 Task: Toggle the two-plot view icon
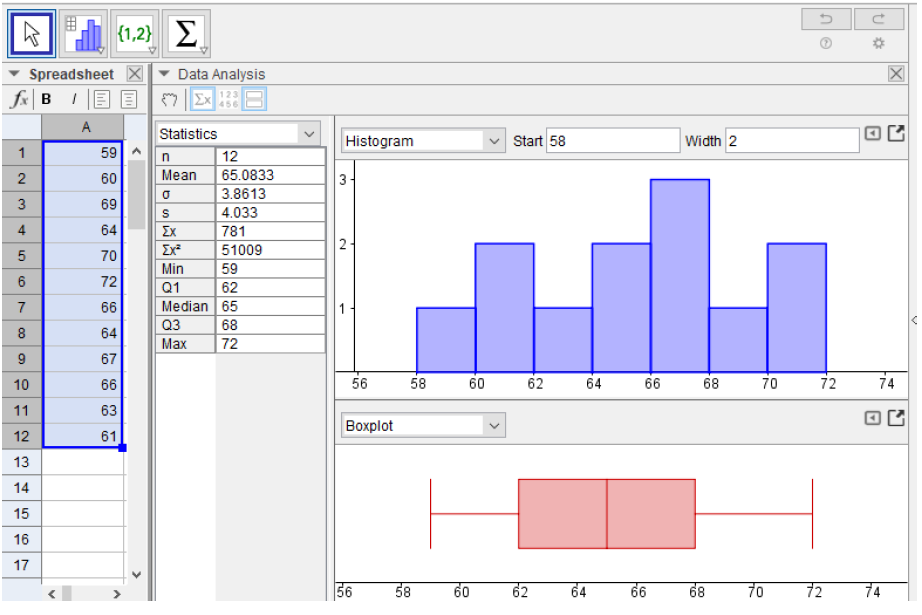257,100
